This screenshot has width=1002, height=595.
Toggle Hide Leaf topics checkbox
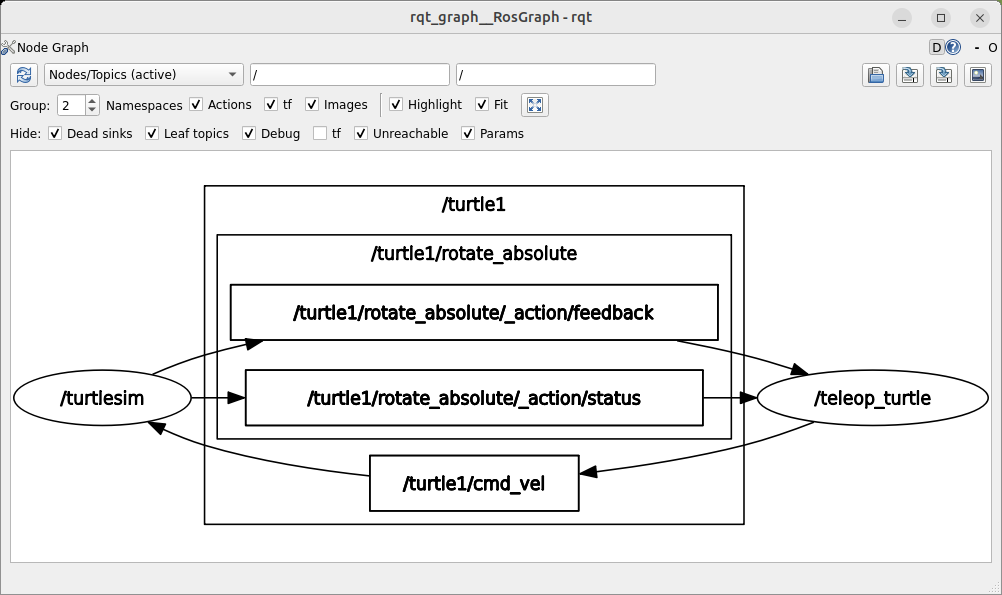point(152,133)
